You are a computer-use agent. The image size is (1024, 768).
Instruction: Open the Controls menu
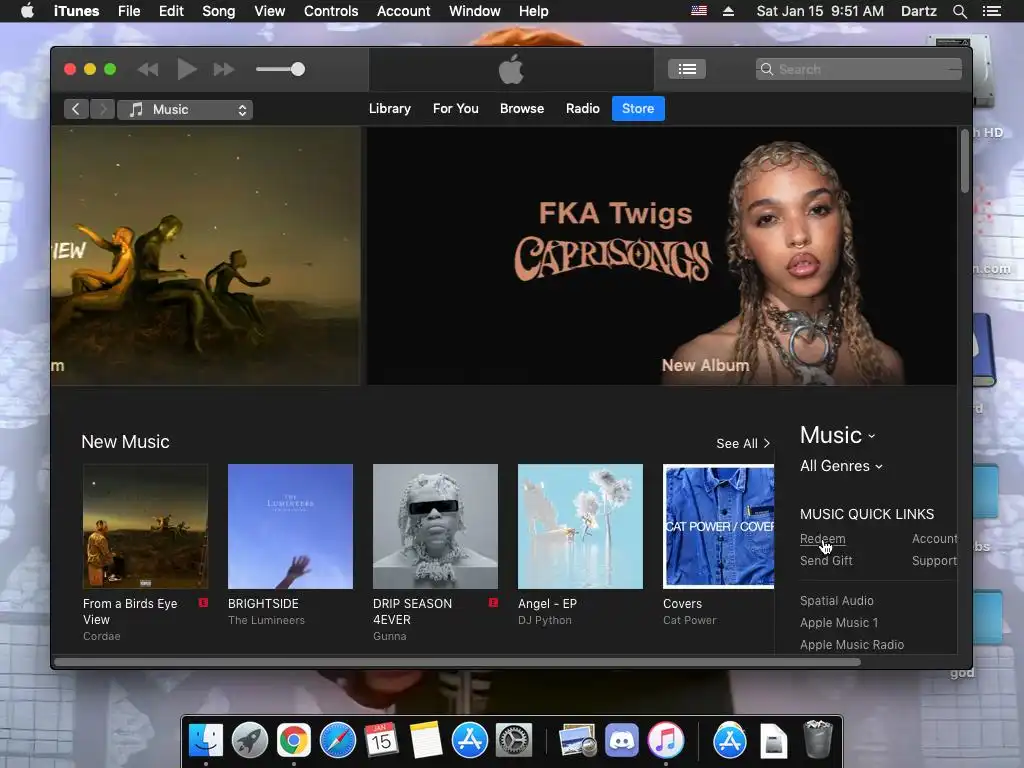(x=331, y=11)
